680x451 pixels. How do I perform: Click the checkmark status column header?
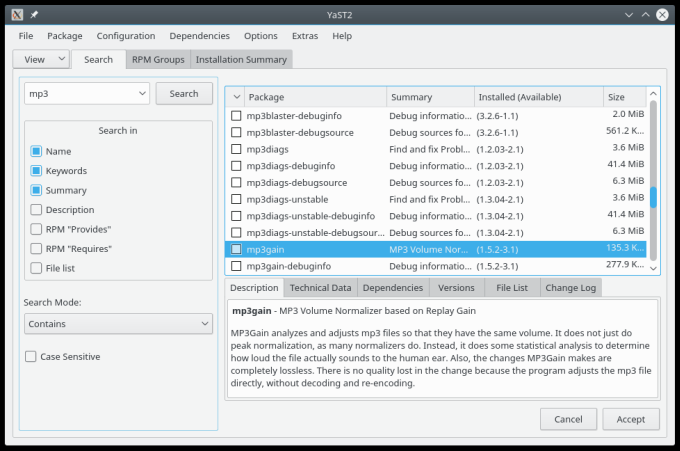[236, 97]
